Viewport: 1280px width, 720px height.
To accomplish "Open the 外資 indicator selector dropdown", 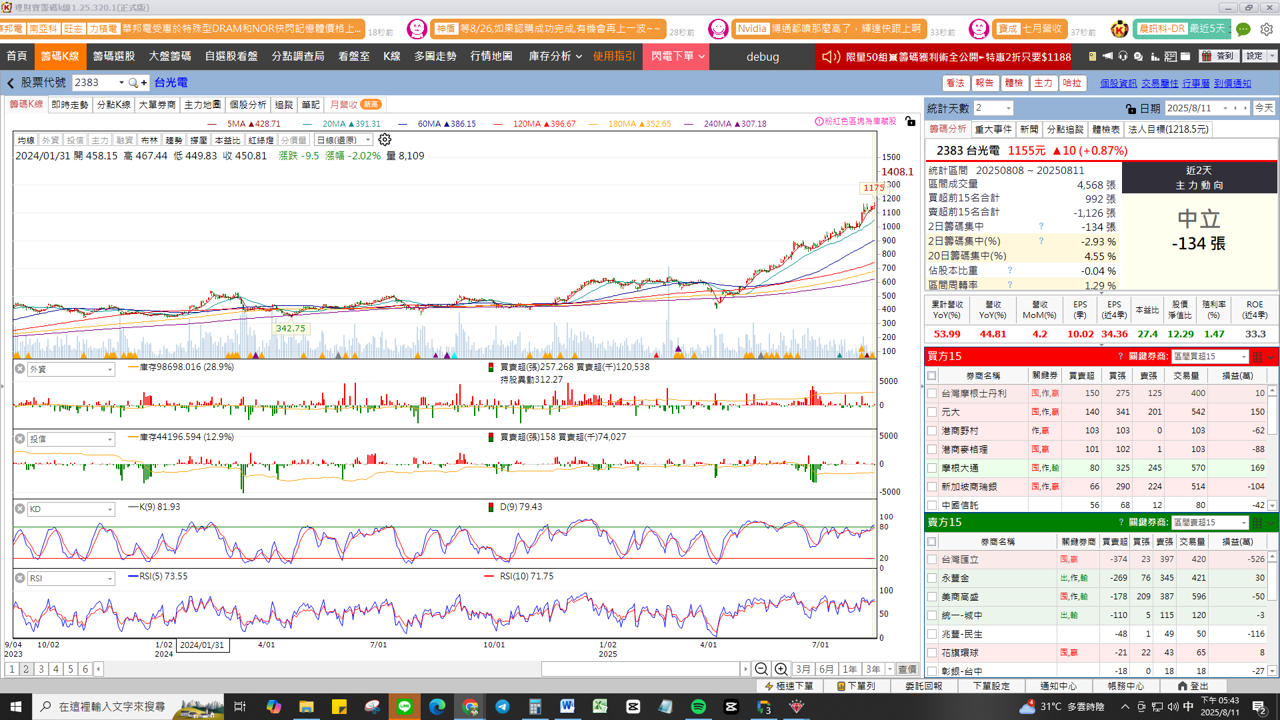I will point(110,370).
